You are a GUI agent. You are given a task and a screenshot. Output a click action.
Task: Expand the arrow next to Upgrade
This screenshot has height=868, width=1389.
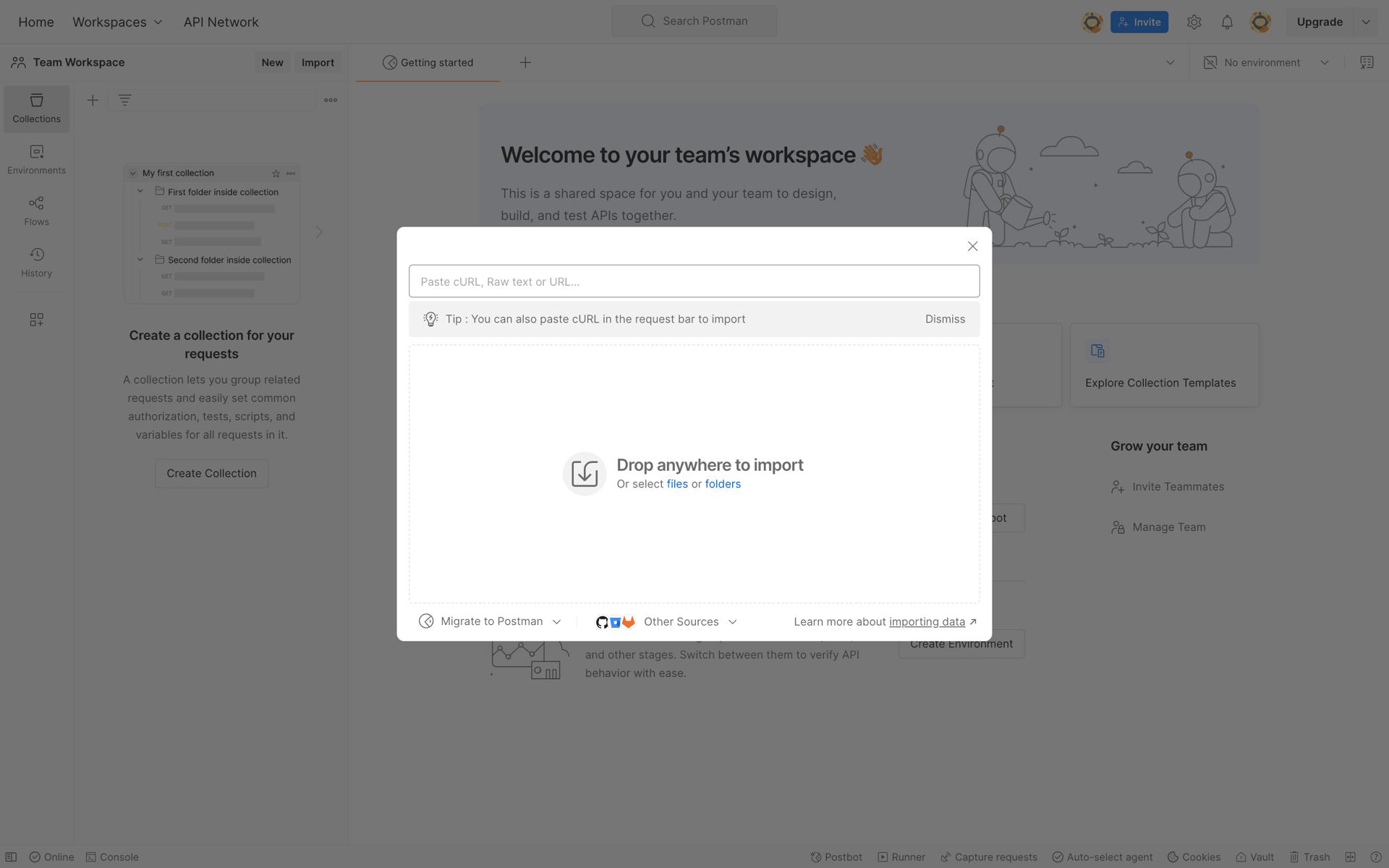click(x=1366, y=22)
